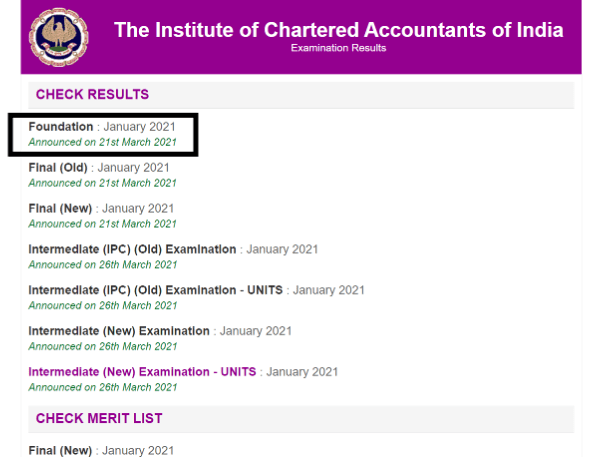Image resolution: width=594 pixels, height=457 pixels.
Task: Click the Examination Results subtitle in header
Action: pyautogui.click(x=338, y=48)
